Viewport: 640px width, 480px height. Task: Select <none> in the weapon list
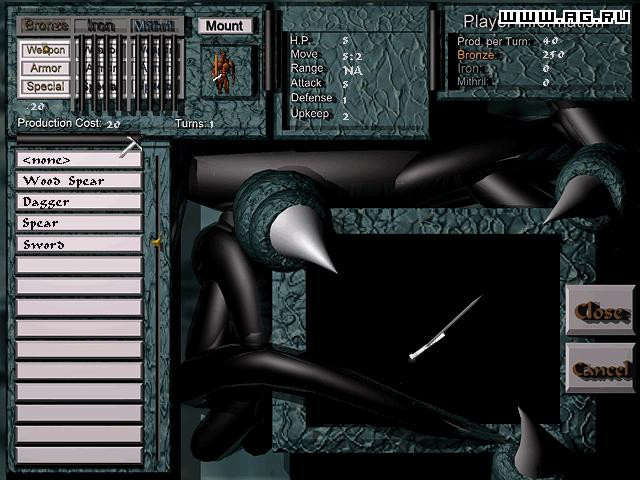point(79,160)
